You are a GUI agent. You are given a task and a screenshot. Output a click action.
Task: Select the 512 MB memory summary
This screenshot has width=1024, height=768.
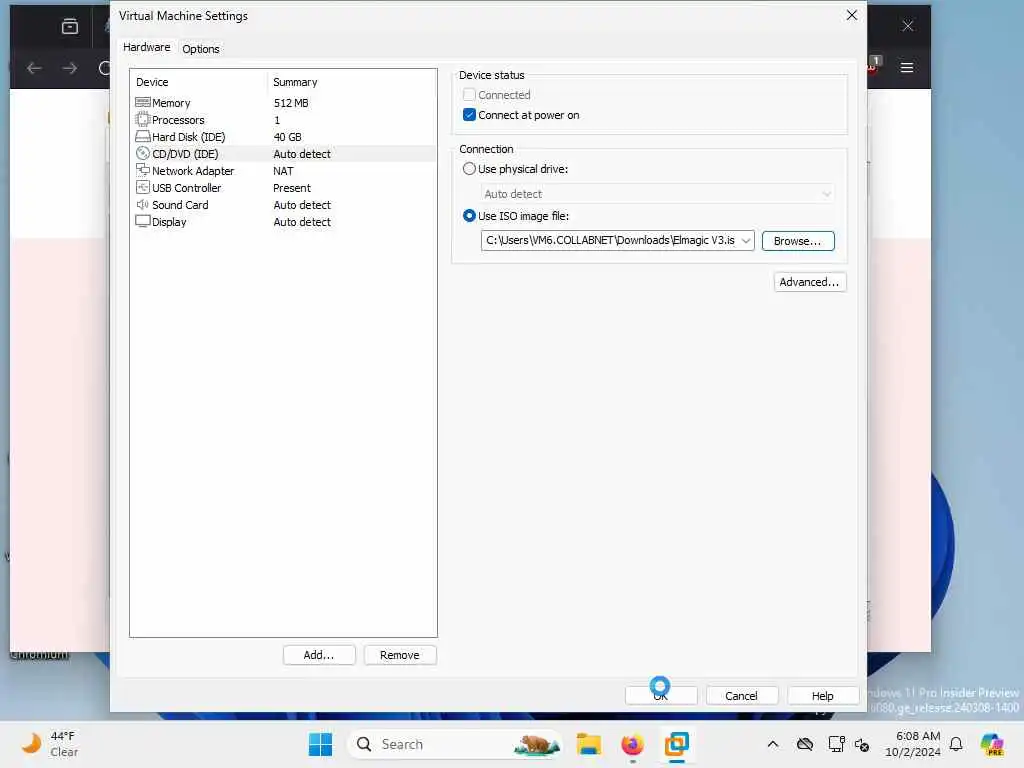[x=291, y=103]
